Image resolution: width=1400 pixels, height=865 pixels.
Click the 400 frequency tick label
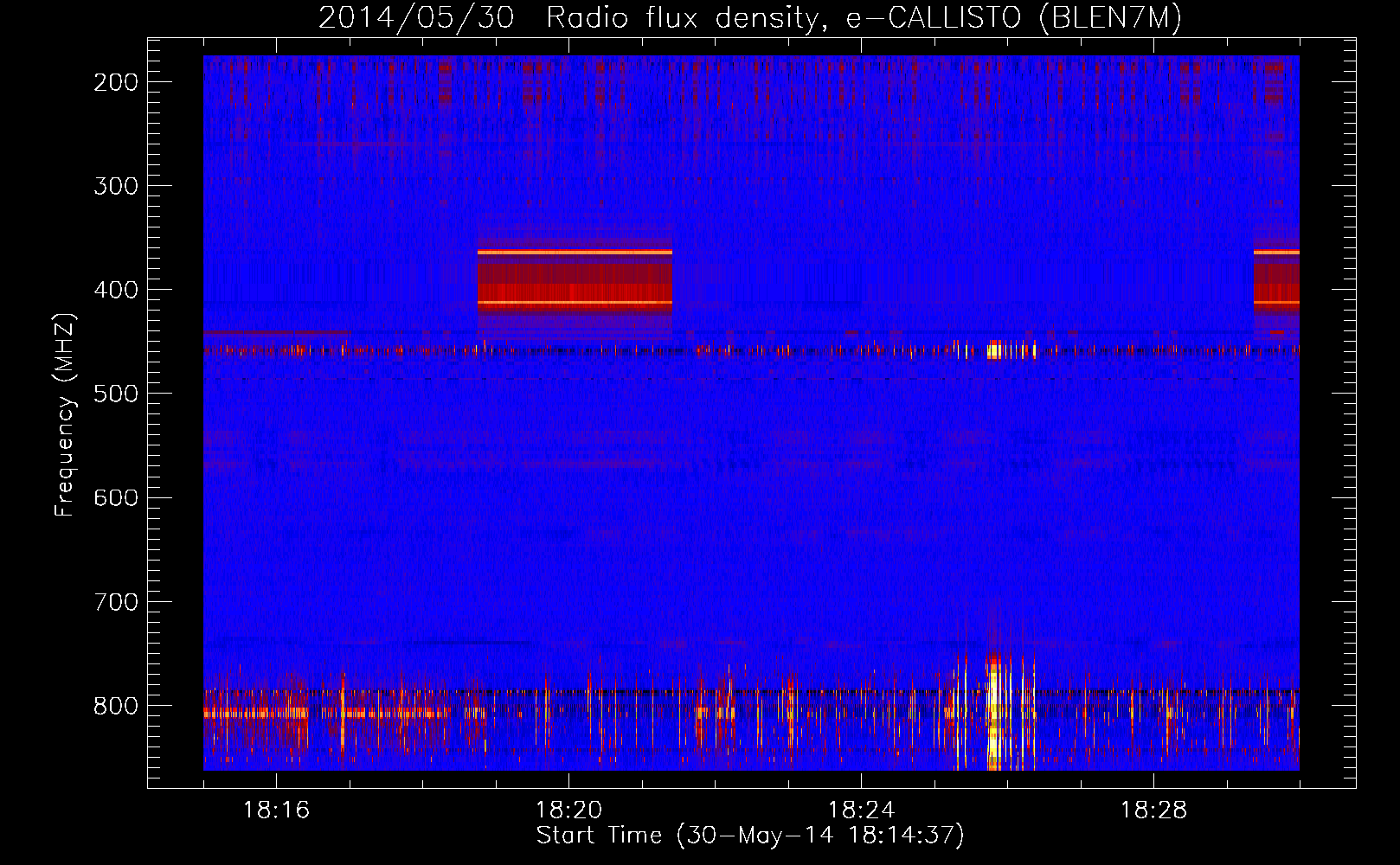(x=115, y=290)
